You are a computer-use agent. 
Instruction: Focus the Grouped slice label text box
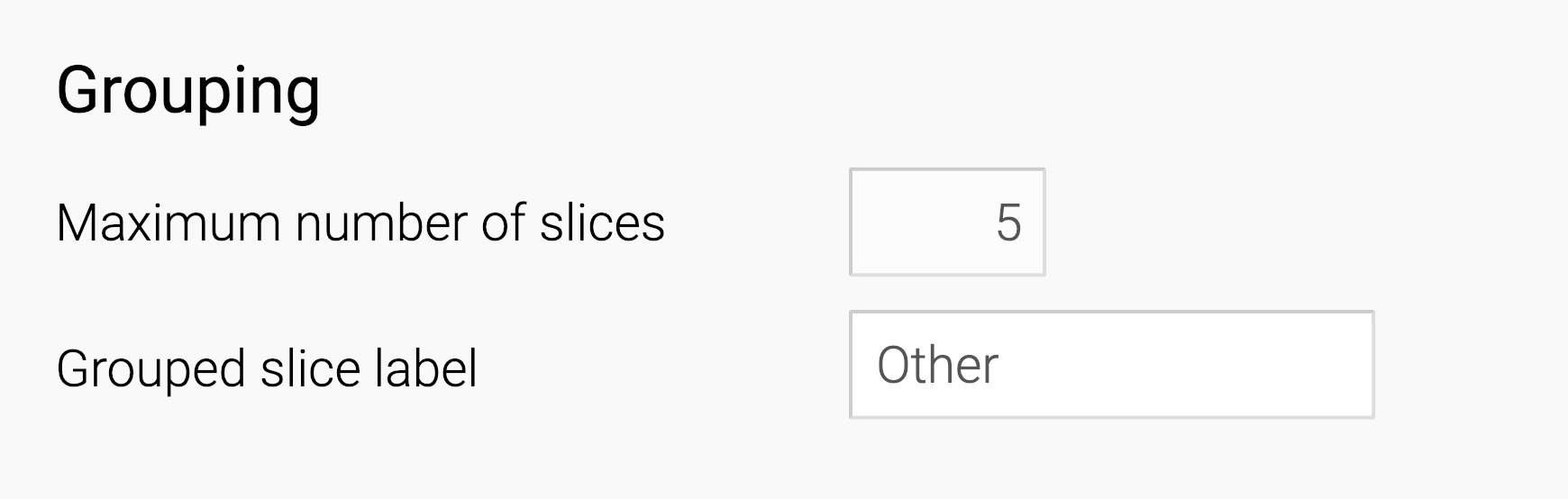(x=1110, y=365)
